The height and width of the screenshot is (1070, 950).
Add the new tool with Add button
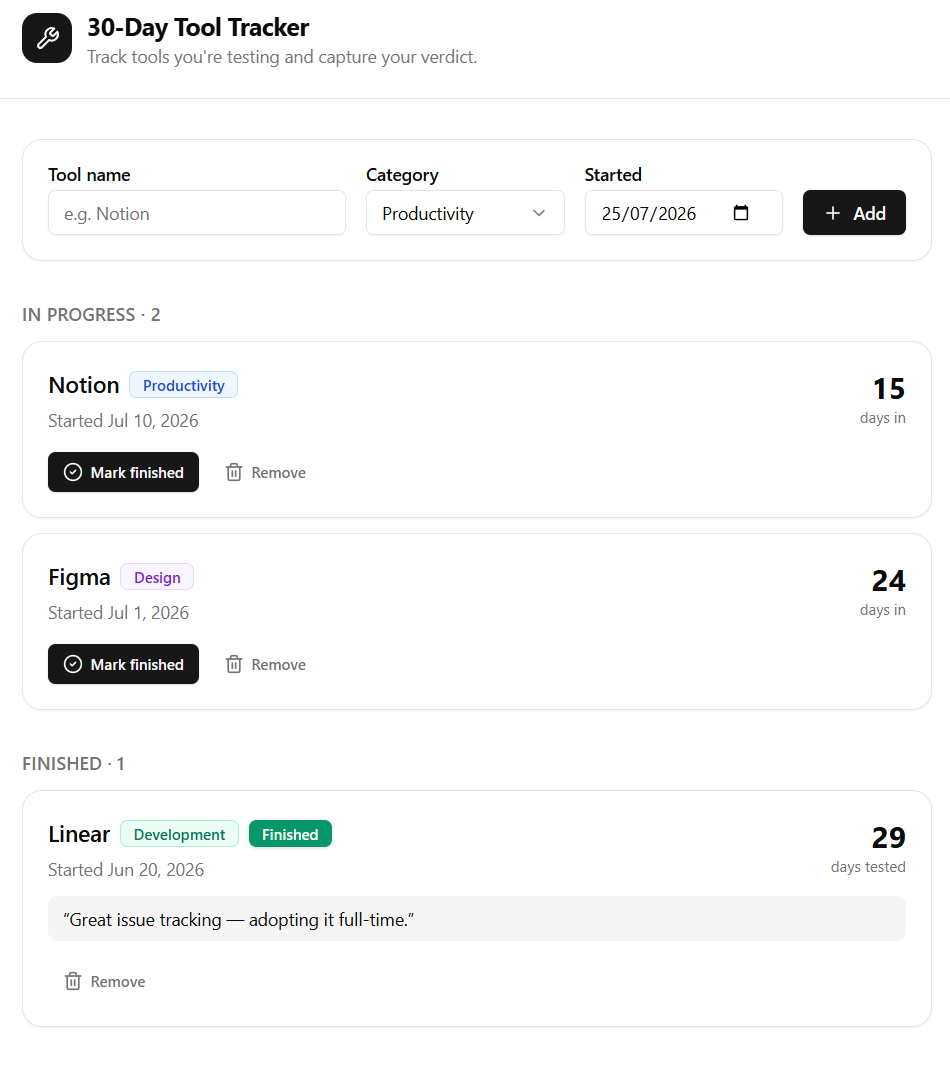click(854, 213)
